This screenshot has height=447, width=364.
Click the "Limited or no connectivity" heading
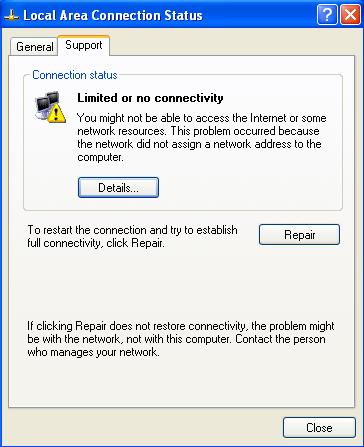pos(150,98)
